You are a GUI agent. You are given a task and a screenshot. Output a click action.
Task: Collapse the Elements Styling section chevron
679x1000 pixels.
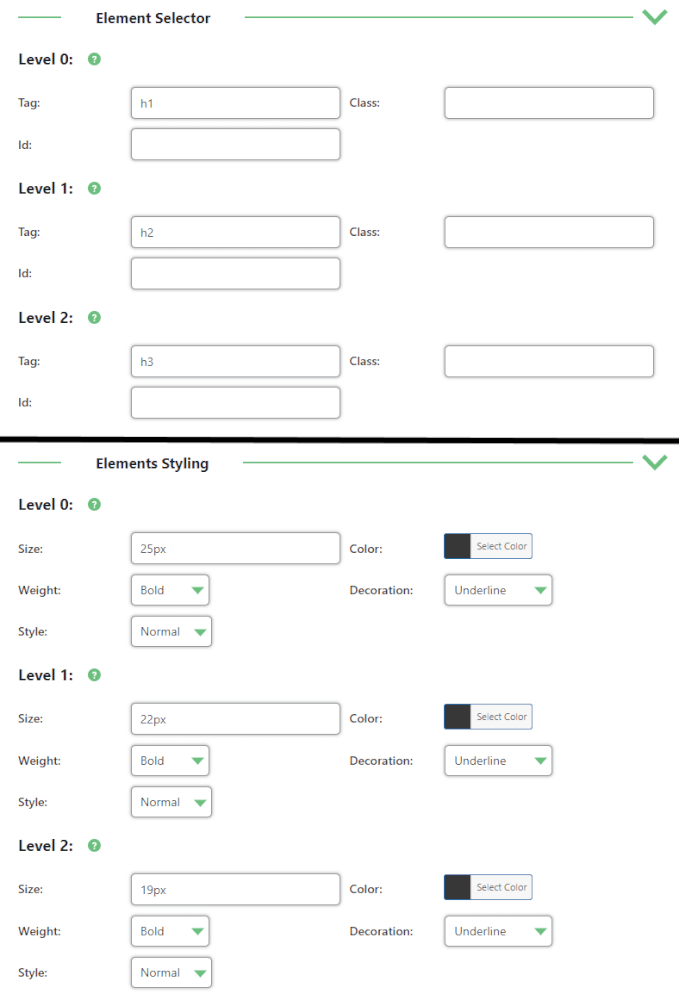(x=654, y=462)
